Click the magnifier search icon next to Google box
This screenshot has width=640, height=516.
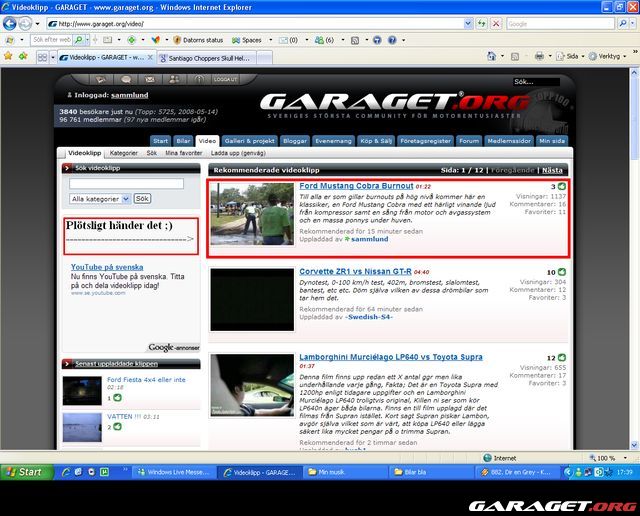pos(622,24)
